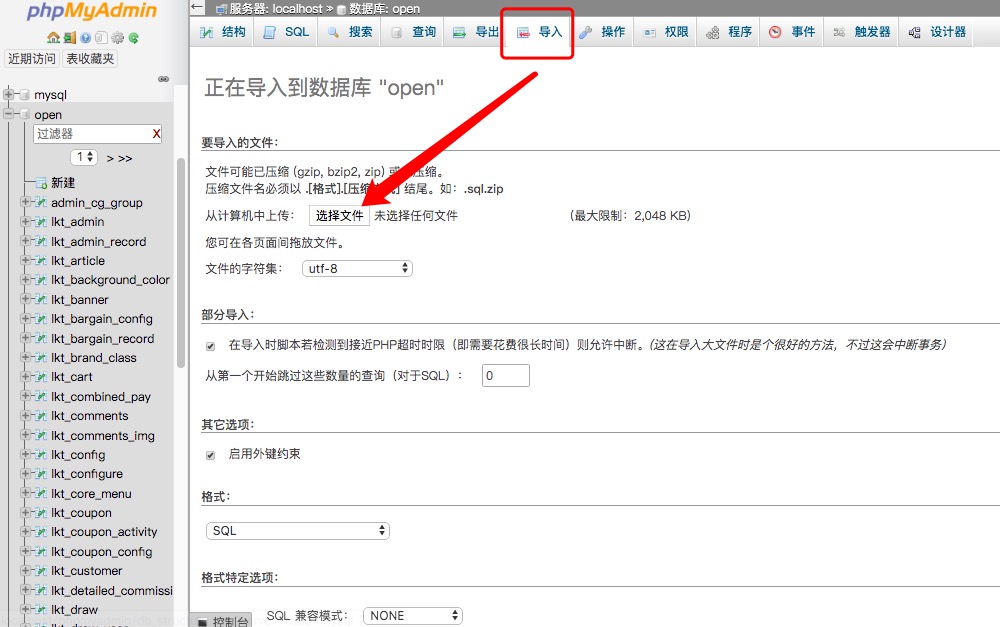Viewport: 1000px width, 627px height.
Task: Open the 查询 tab
Action: tap(413, 32)
